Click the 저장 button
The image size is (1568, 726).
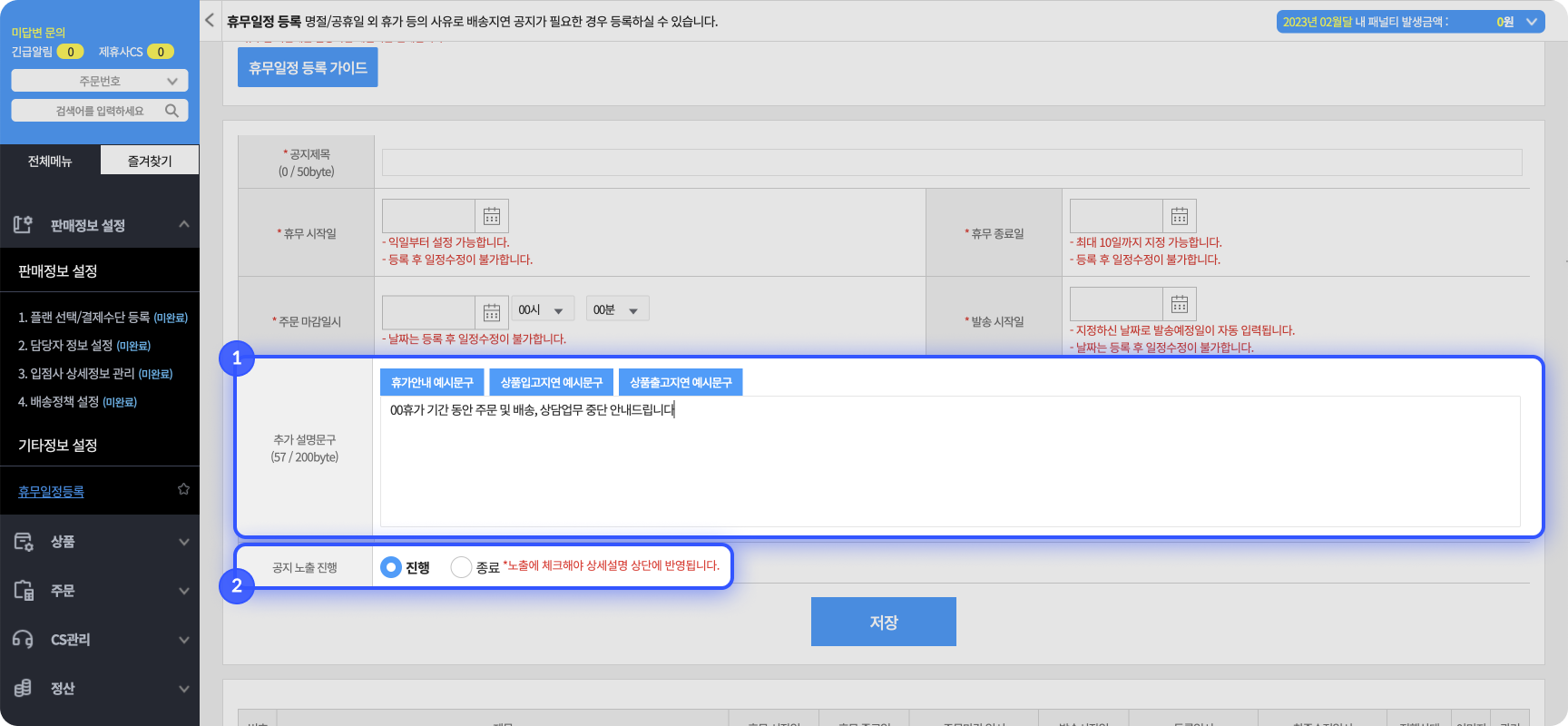click(883, 622)
